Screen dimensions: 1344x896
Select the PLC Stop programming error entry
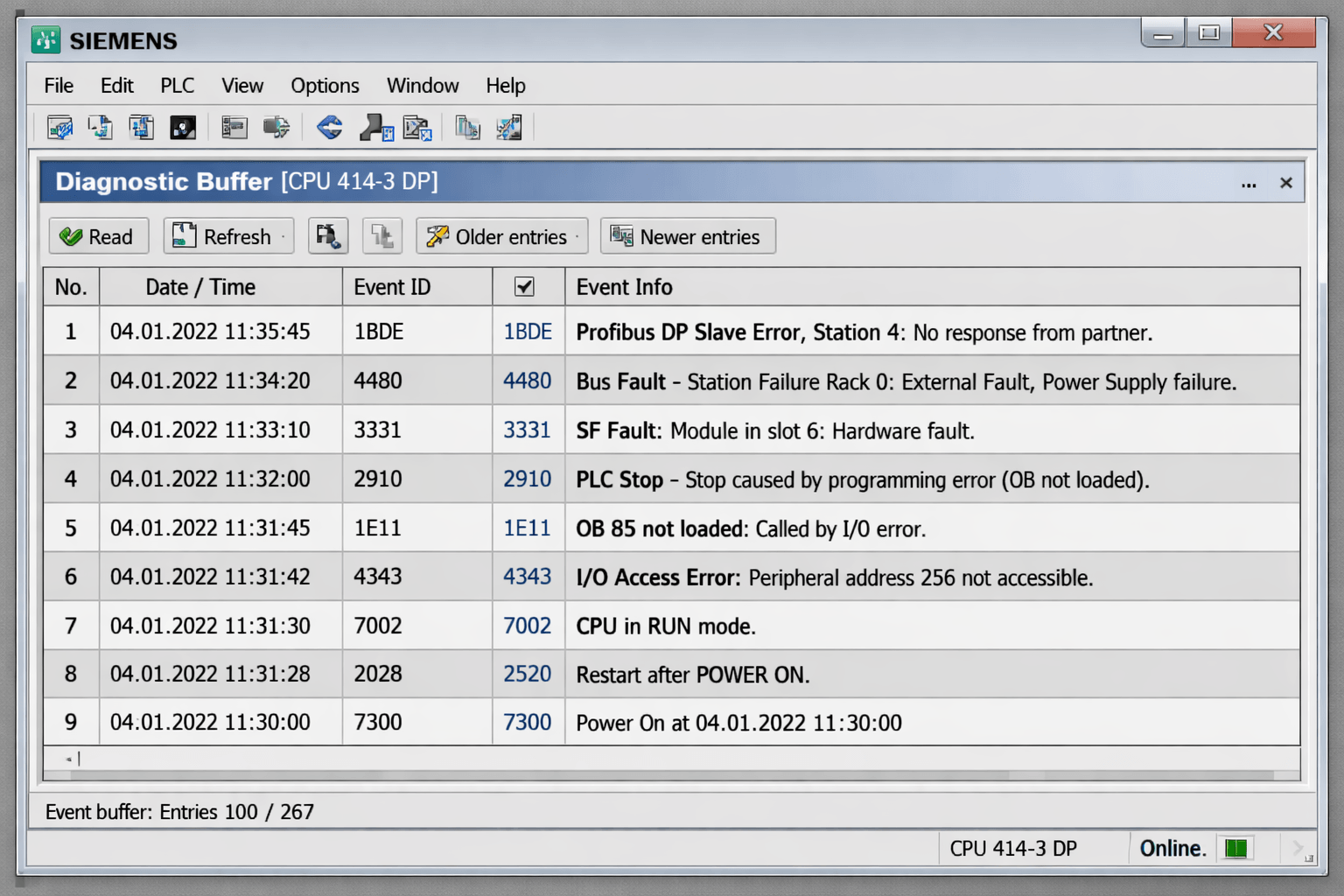point(671,479)
